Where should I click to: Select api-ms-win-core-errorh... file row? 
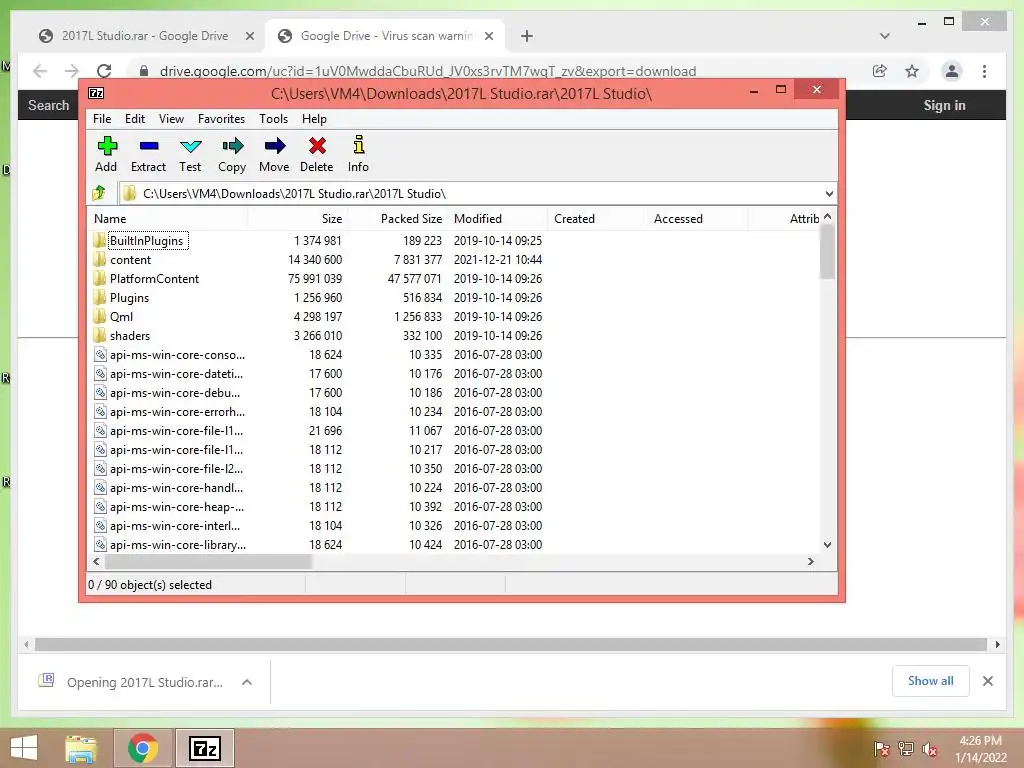coord(453,411)
